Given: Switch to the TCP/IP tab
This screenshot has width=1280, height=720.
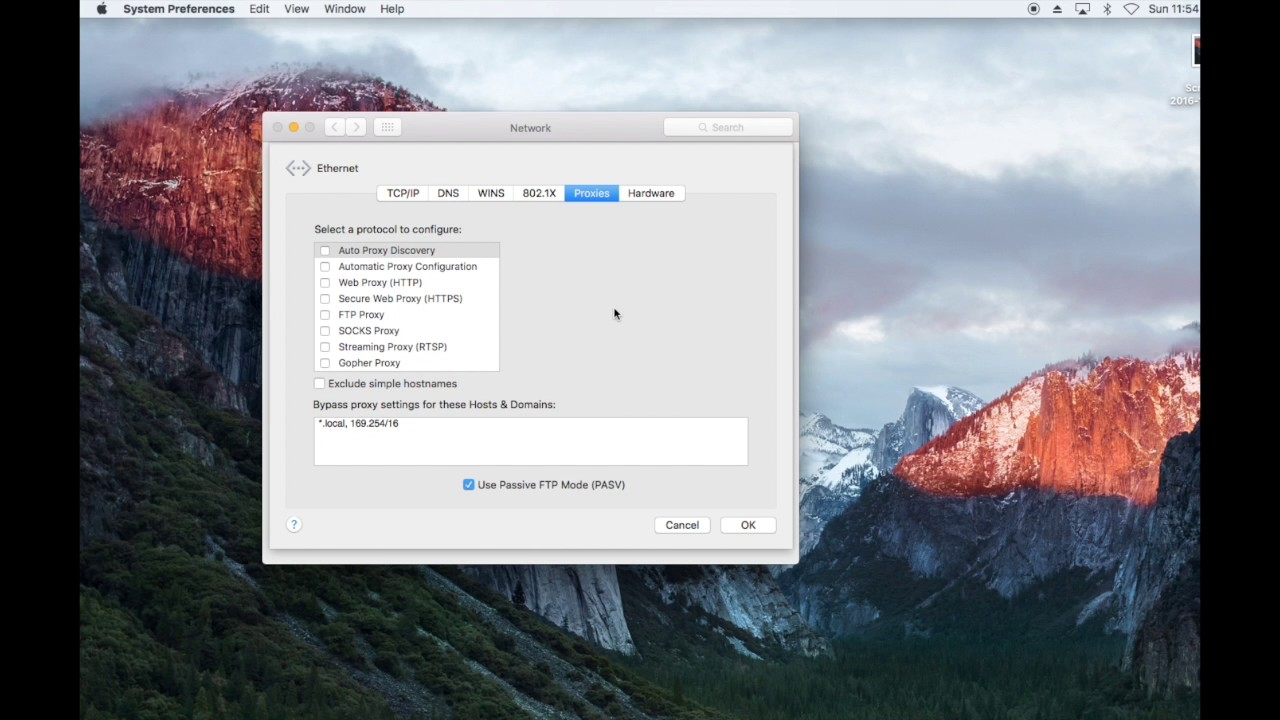Looking at the screenshot, I should [x=403, y=193].
